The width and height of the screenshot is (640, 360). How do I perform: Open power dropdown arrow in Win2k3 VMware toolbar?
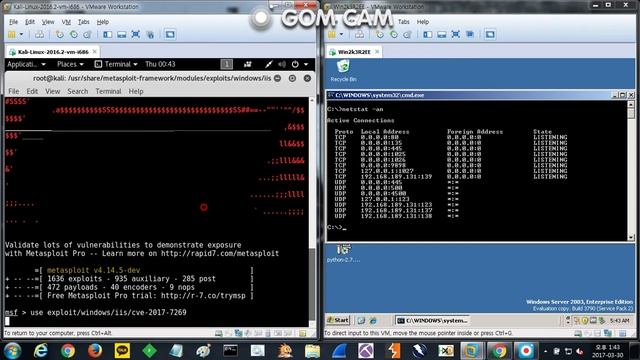(x=341, y=35)
